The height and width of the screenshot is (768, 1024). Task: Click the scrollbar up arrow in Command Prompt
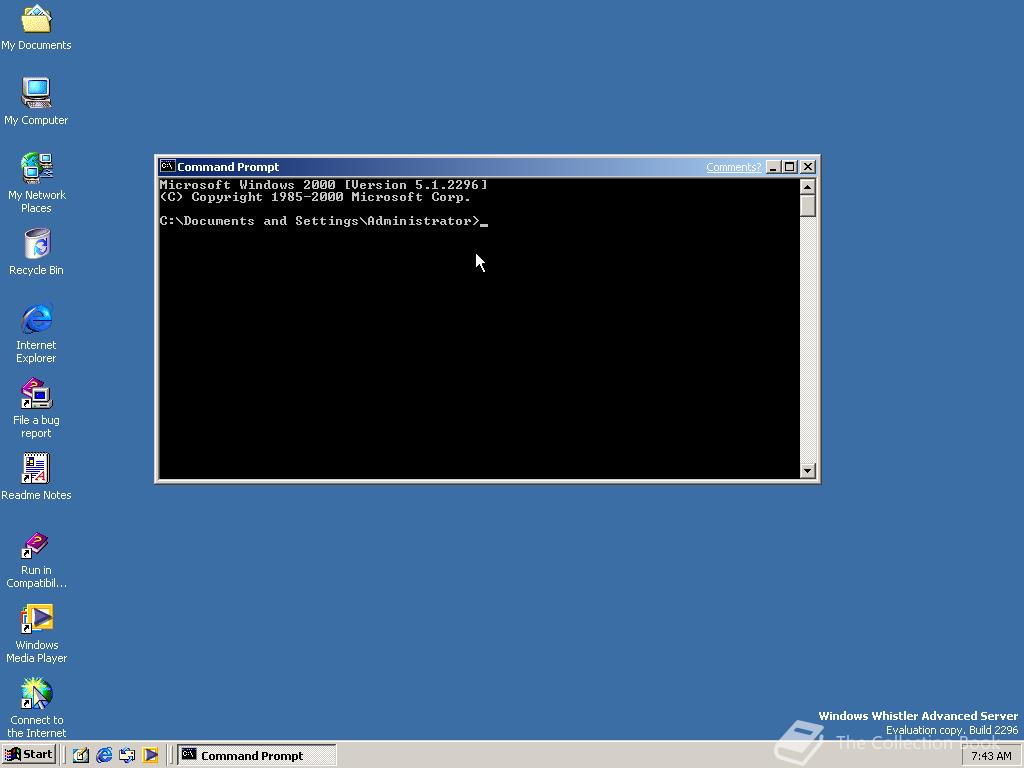click(808, 187)
